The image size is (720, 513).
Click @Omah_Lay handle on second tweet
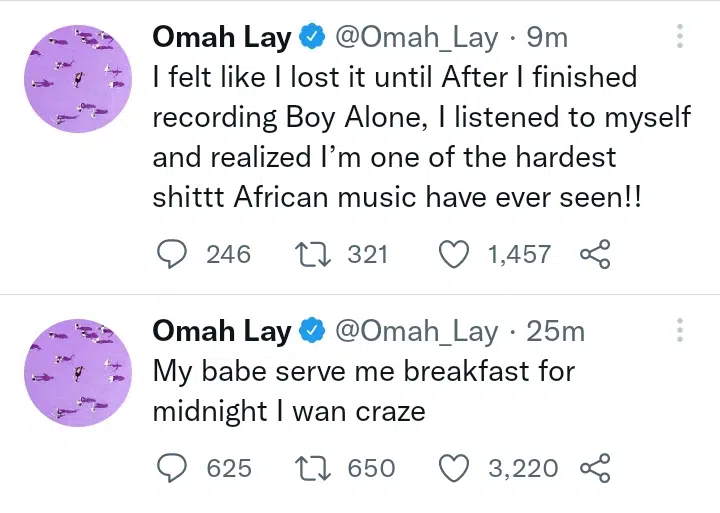[417, 331]
